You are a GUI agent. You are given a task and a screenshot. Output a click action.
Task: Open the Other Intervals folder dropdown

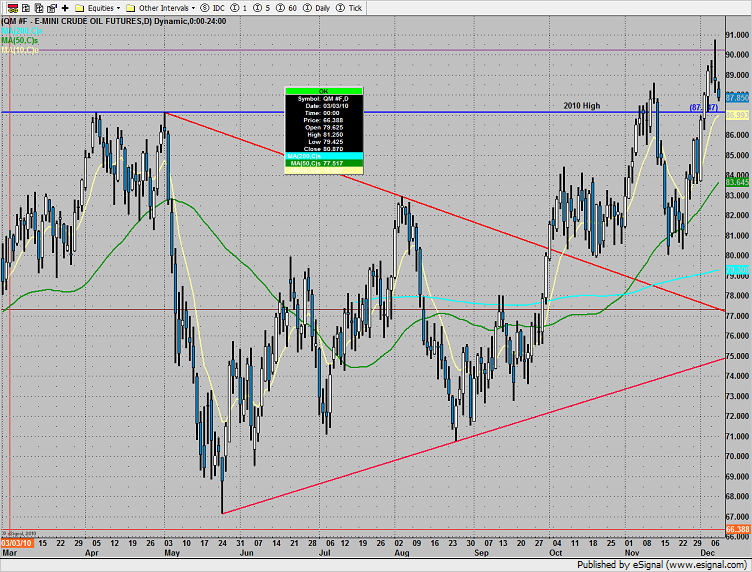[x=161, y=8]
